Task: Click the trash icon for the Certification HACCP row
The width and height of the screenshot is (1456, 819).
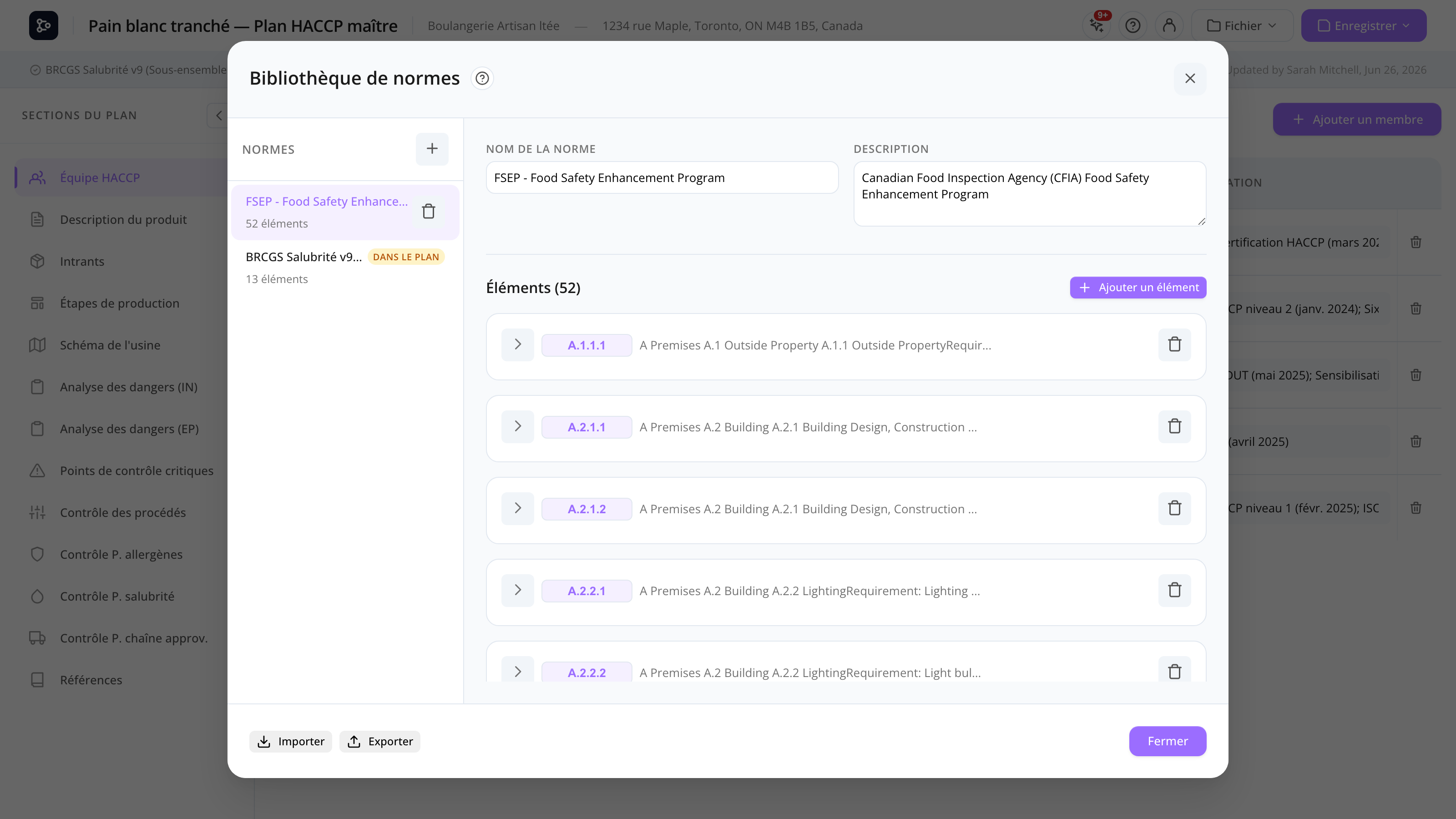Action: point(1416,242)
